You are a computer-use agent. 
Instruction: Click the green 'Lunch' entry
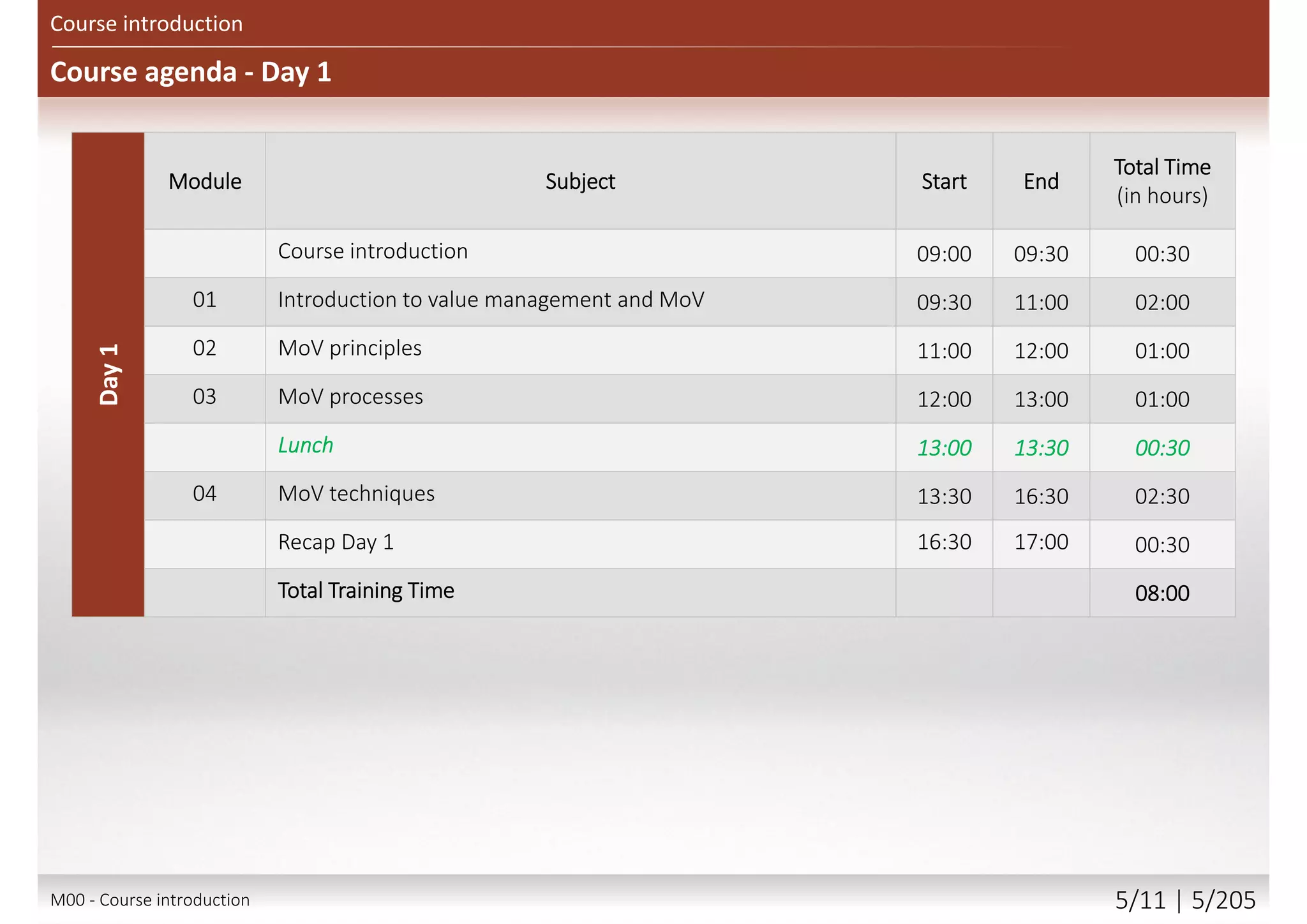tap(306, 445)
